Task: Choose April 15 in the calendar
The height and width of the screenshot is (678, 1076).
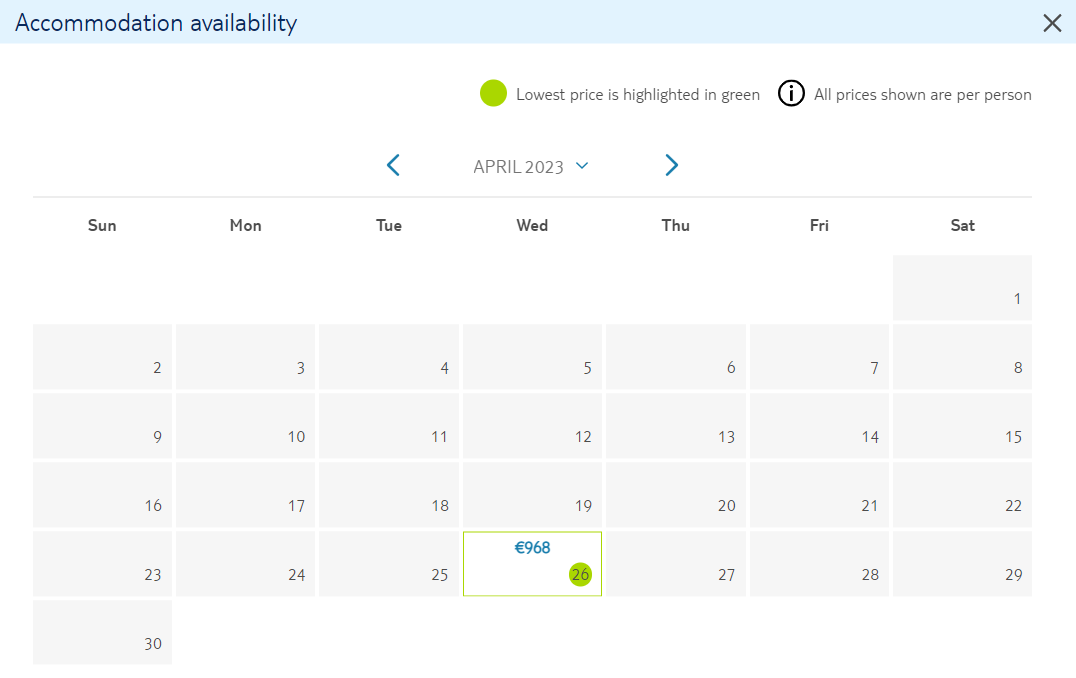Action: point(962,425)
